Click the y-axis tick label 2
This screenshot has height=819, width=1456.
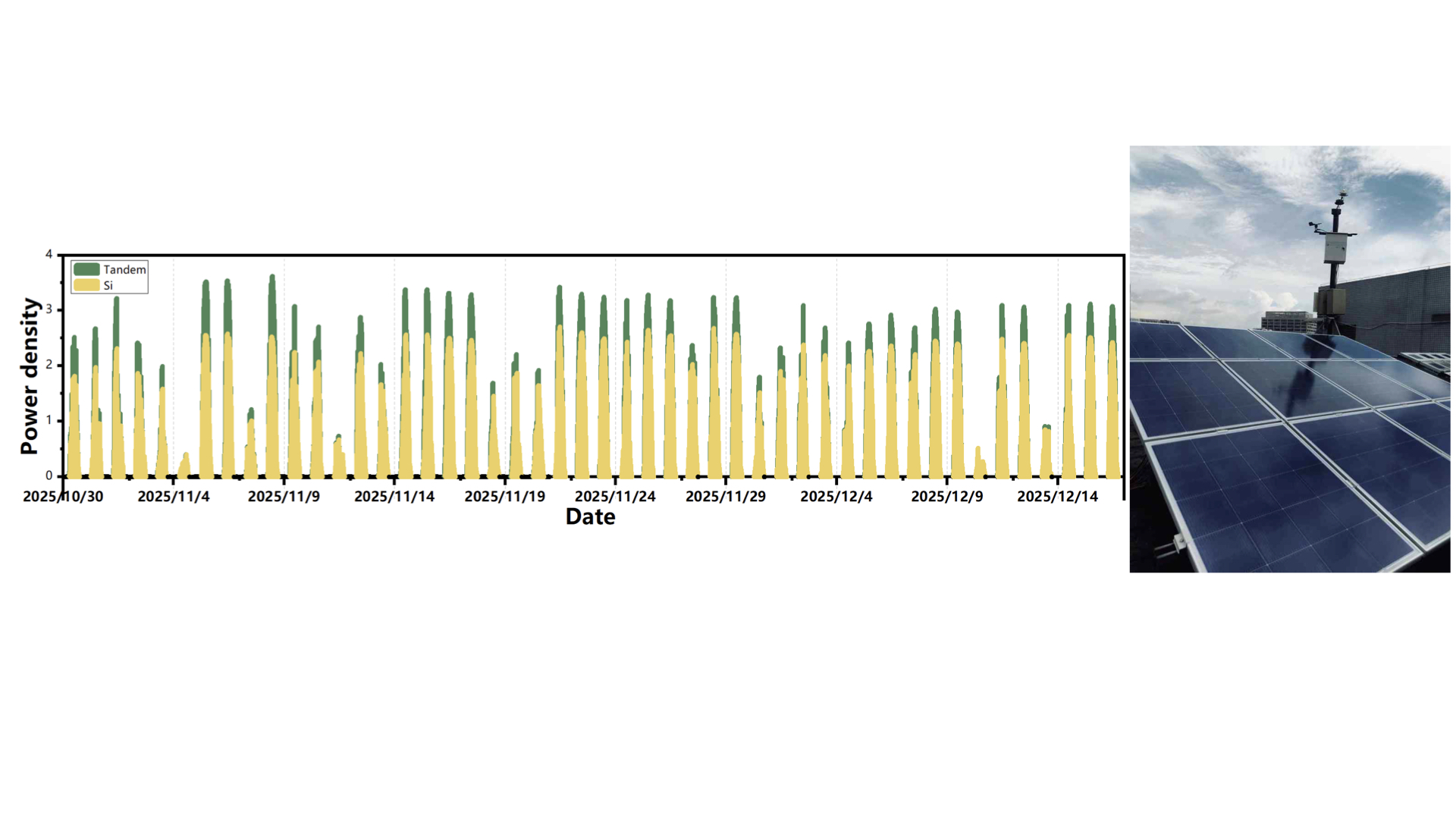pos(49,365)
